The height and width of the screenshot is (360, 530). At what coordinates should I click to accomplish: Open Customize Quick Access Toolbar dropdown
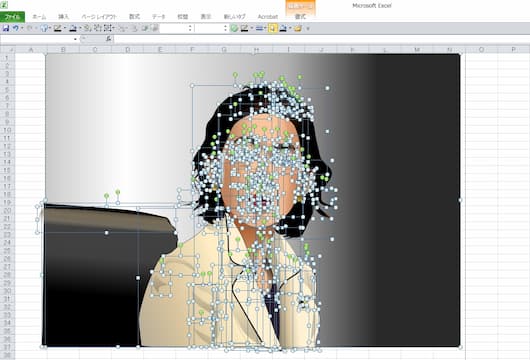(x=308, y=29)
